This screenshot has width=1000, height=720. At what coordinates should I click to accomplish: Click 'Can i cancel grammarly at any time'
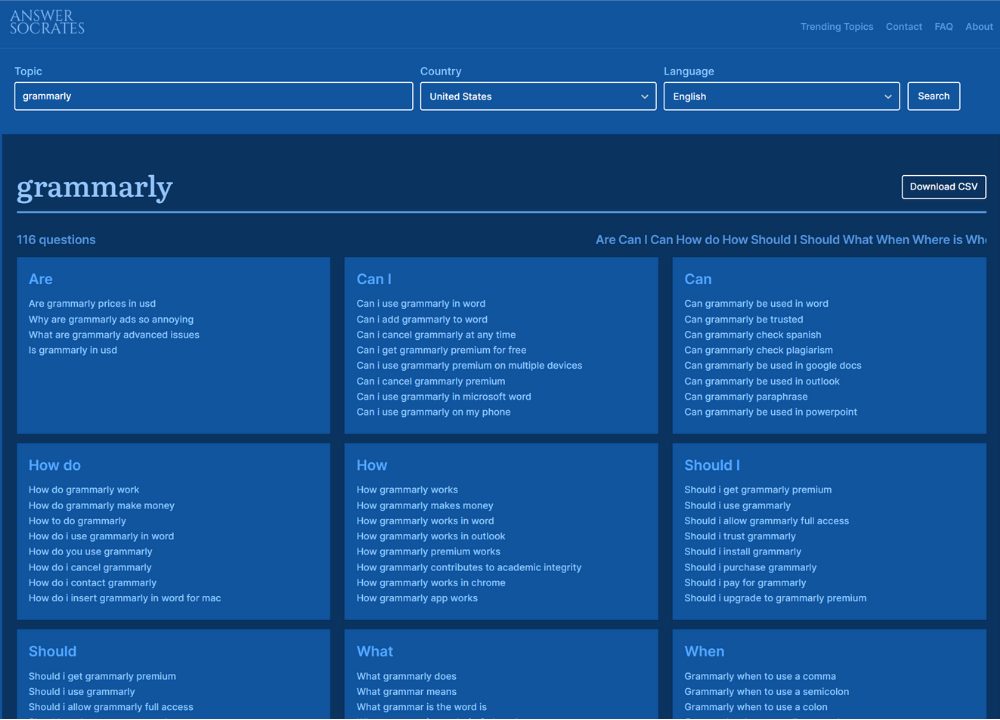click(436, 335)
